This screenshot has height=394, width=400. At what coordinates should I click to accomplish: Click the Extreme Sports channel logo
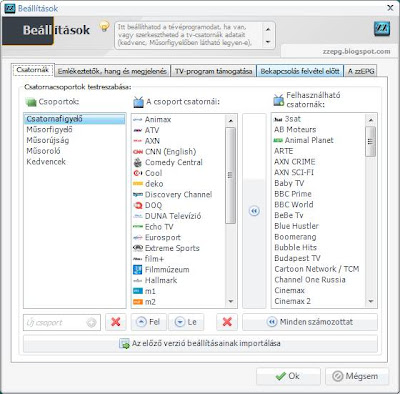138,248
